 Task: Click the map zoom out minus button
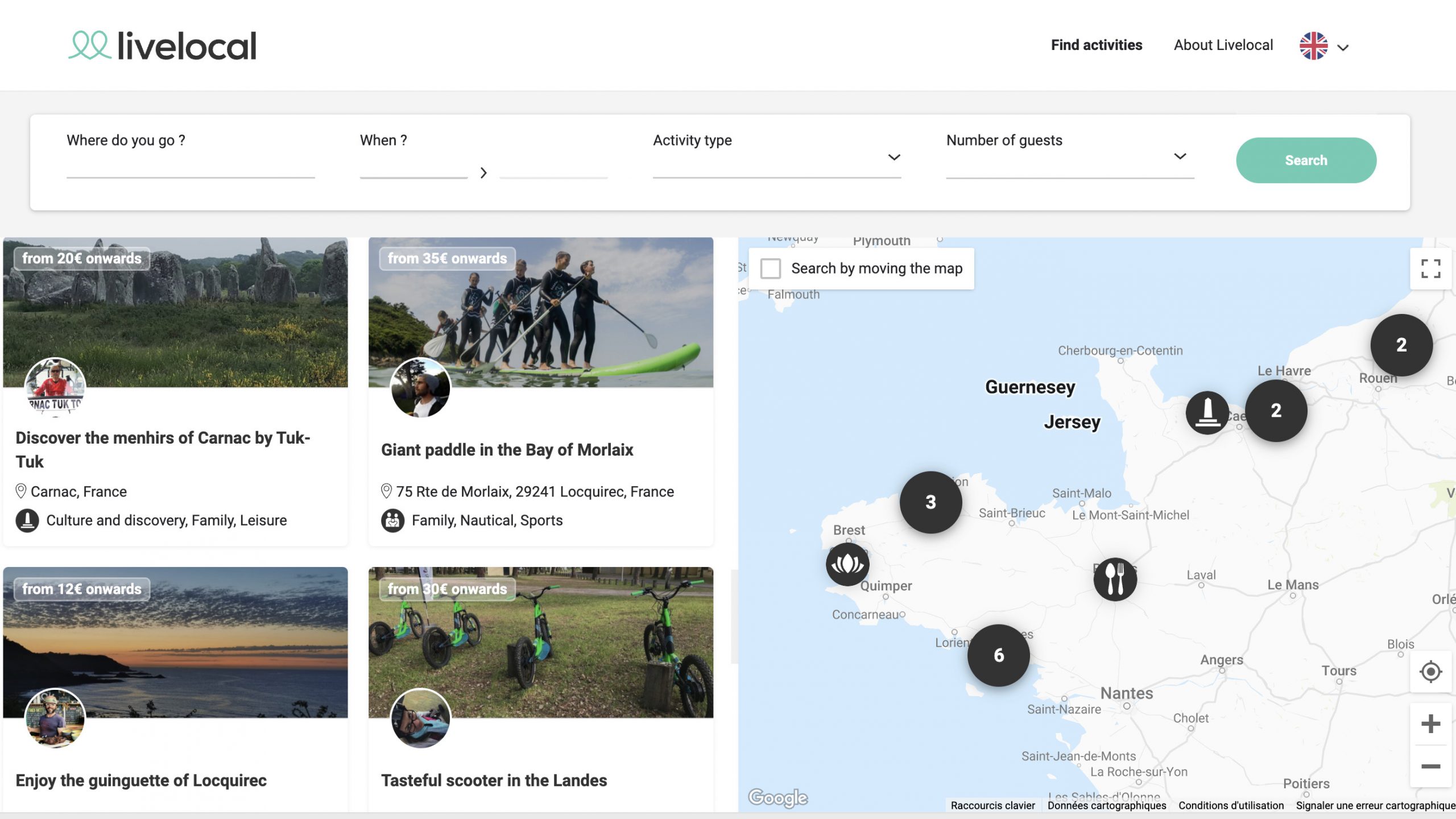tap(1430, 766)
